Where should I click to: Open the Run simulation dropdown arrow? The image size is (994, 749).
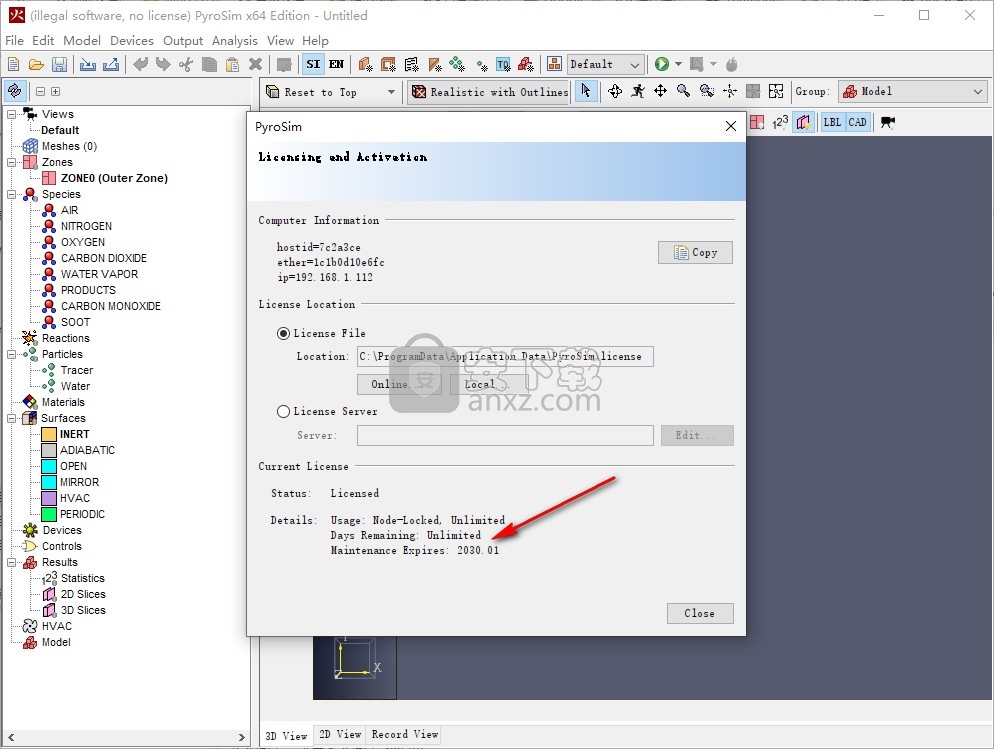coord(678,64)
